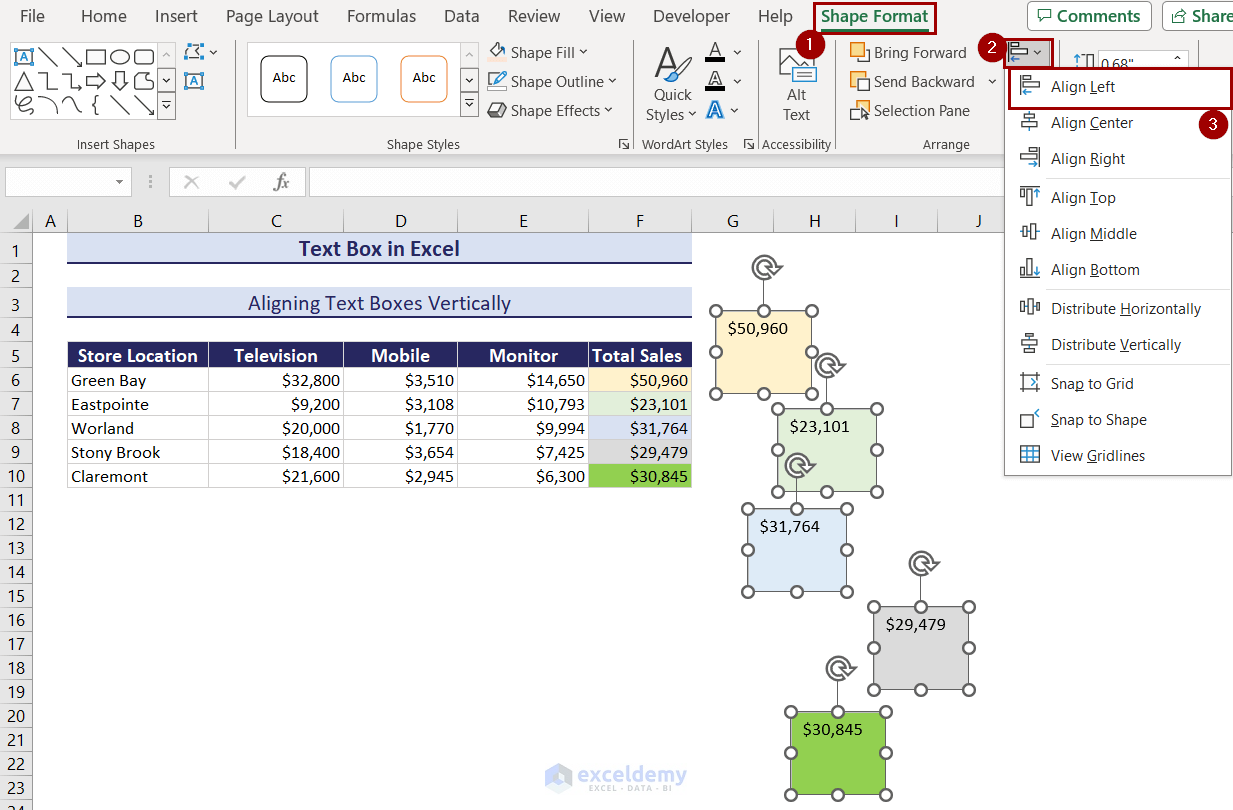1233x810 pixels.
Task: Pick the orange outlined Abc shape style
Action: pos(424,79)
